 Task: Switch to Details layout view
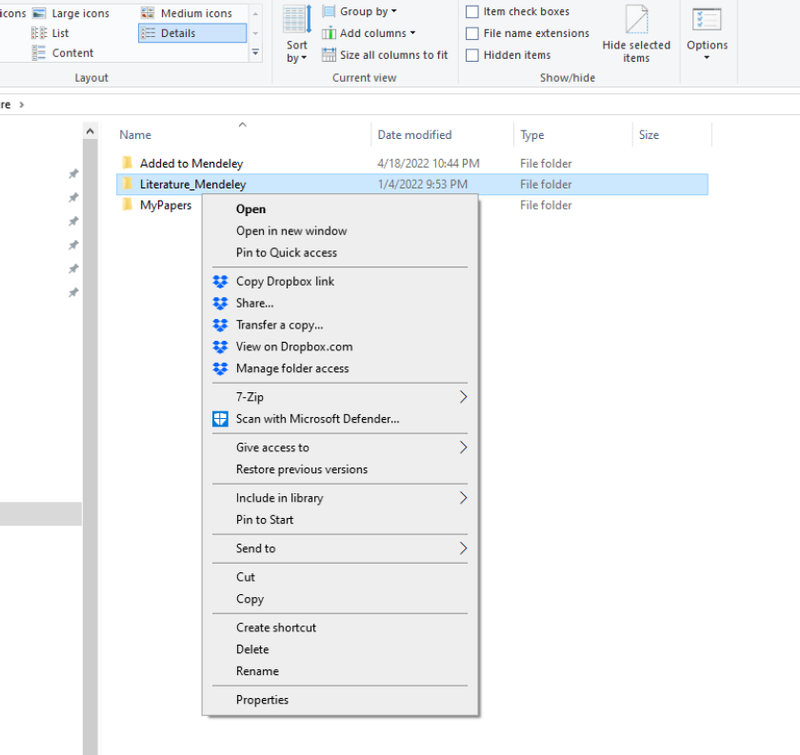(x=192, y=33)
